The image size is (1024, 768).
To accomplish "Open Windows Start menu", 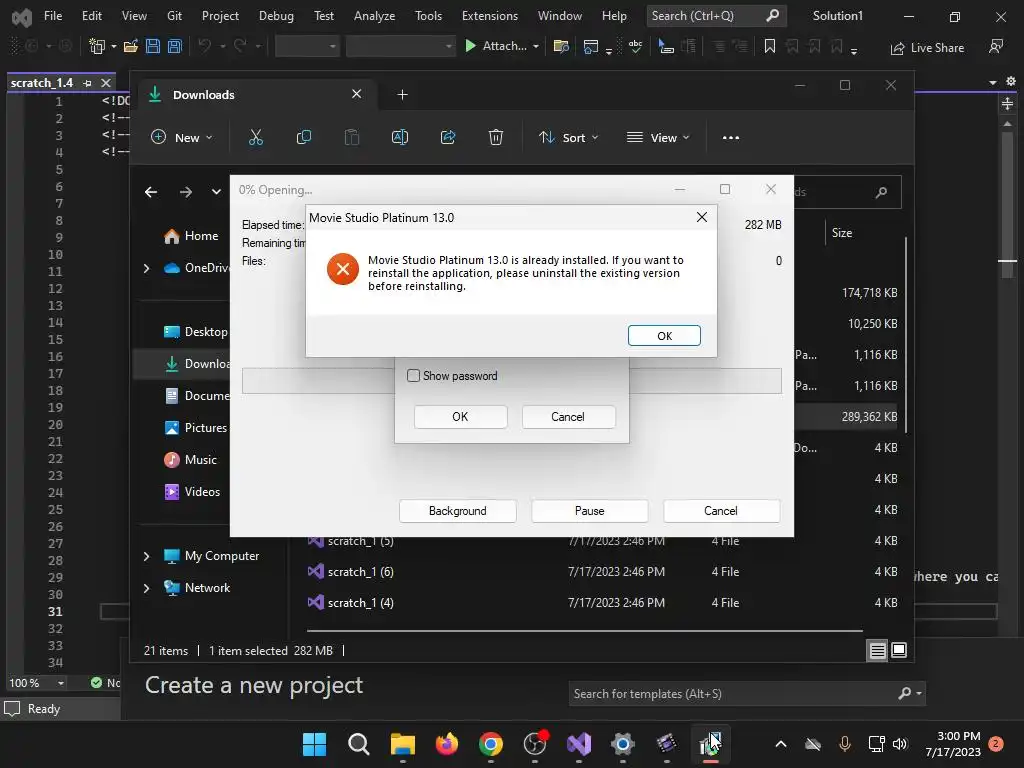I will click(x=314, y=744).
